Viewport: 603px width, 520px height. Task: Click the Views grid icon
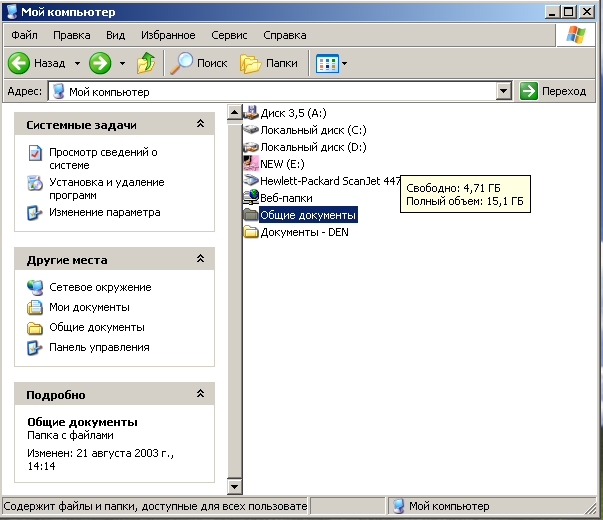click(327, 63)
